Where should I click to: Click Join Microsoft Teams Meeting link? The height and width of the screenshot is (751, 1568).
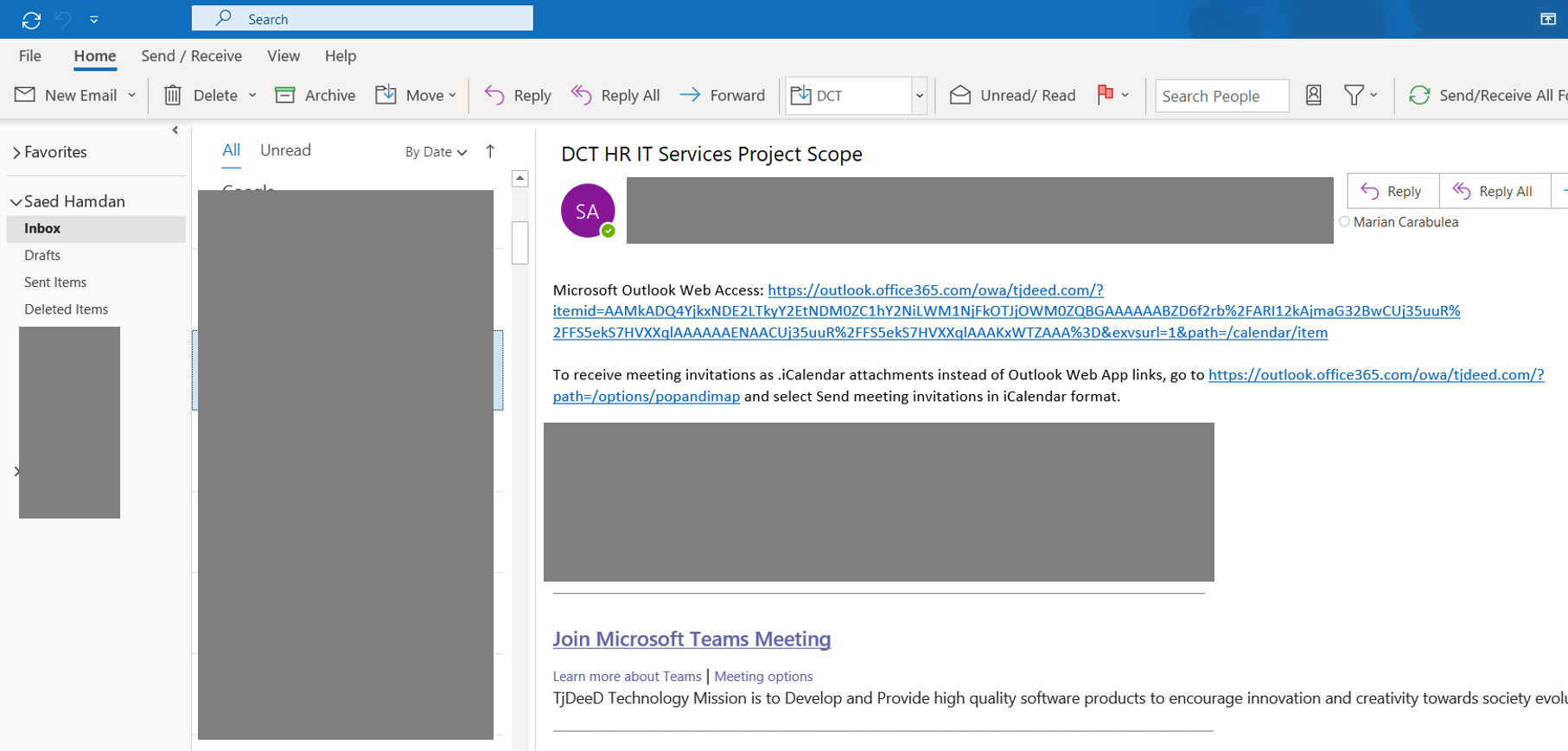[x=692, y=640]
